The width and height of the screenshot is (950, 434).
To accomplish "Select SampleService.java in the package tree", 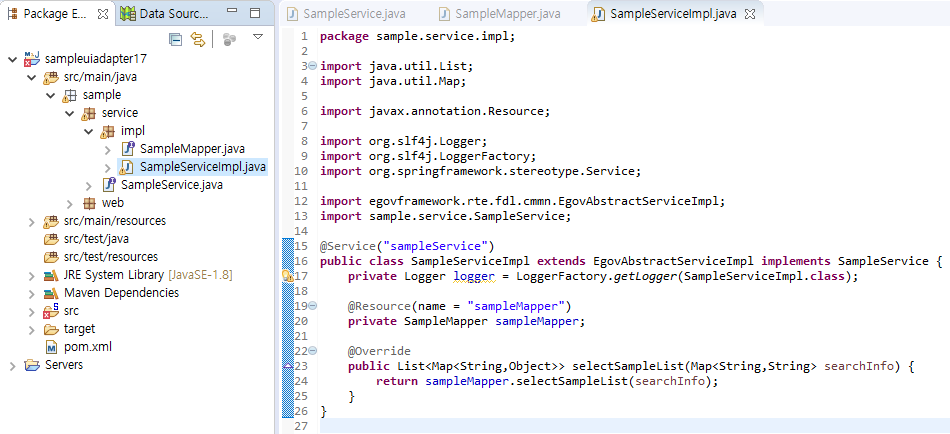I will 171,185.
